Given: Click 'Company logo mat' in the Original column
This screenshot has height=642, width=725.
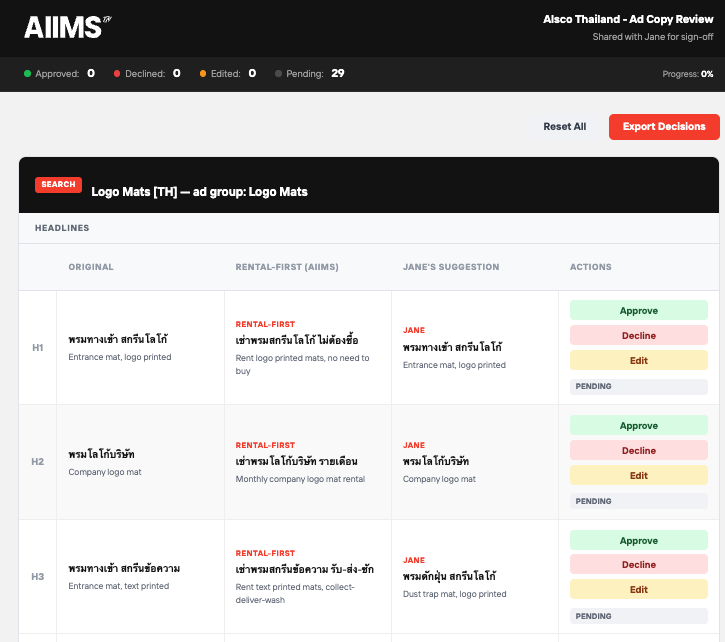Looking at the screenshot, I should [x=105, y=472].
